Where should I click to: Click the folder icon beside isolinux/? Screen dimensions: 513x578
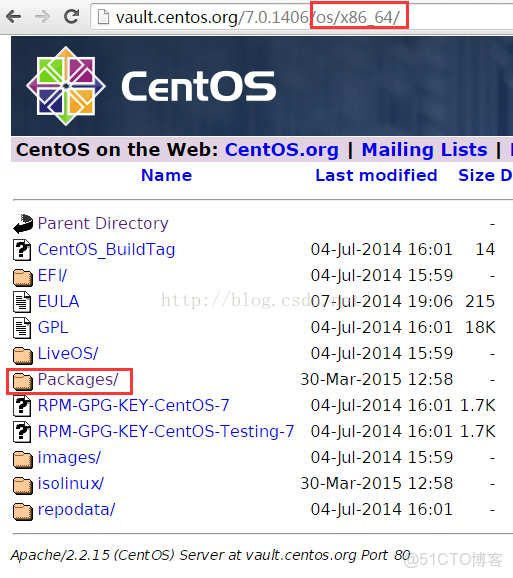pos(23,485)
